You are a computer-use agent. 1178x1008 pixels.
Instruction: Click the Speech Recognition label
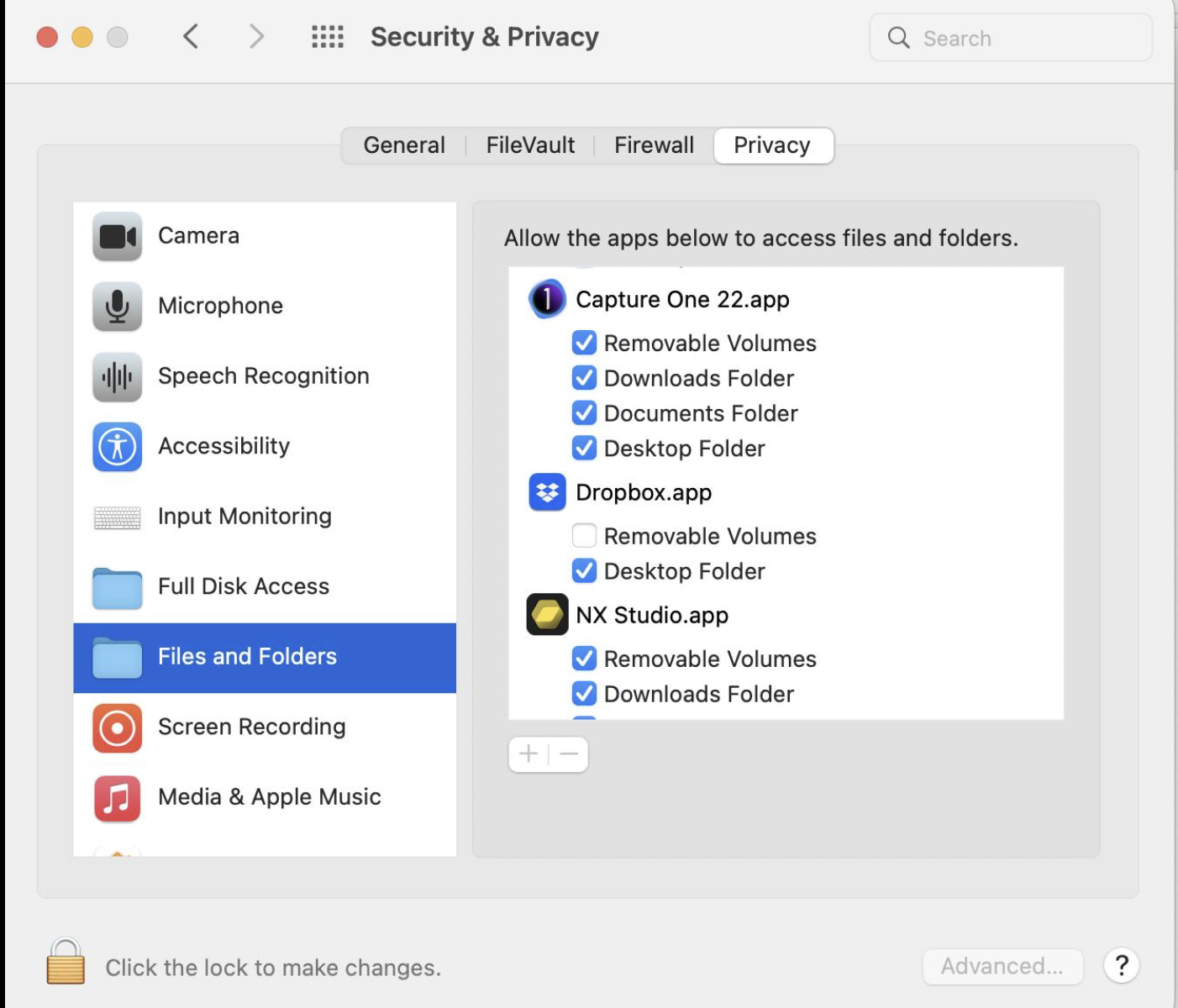tap(264, 376)
